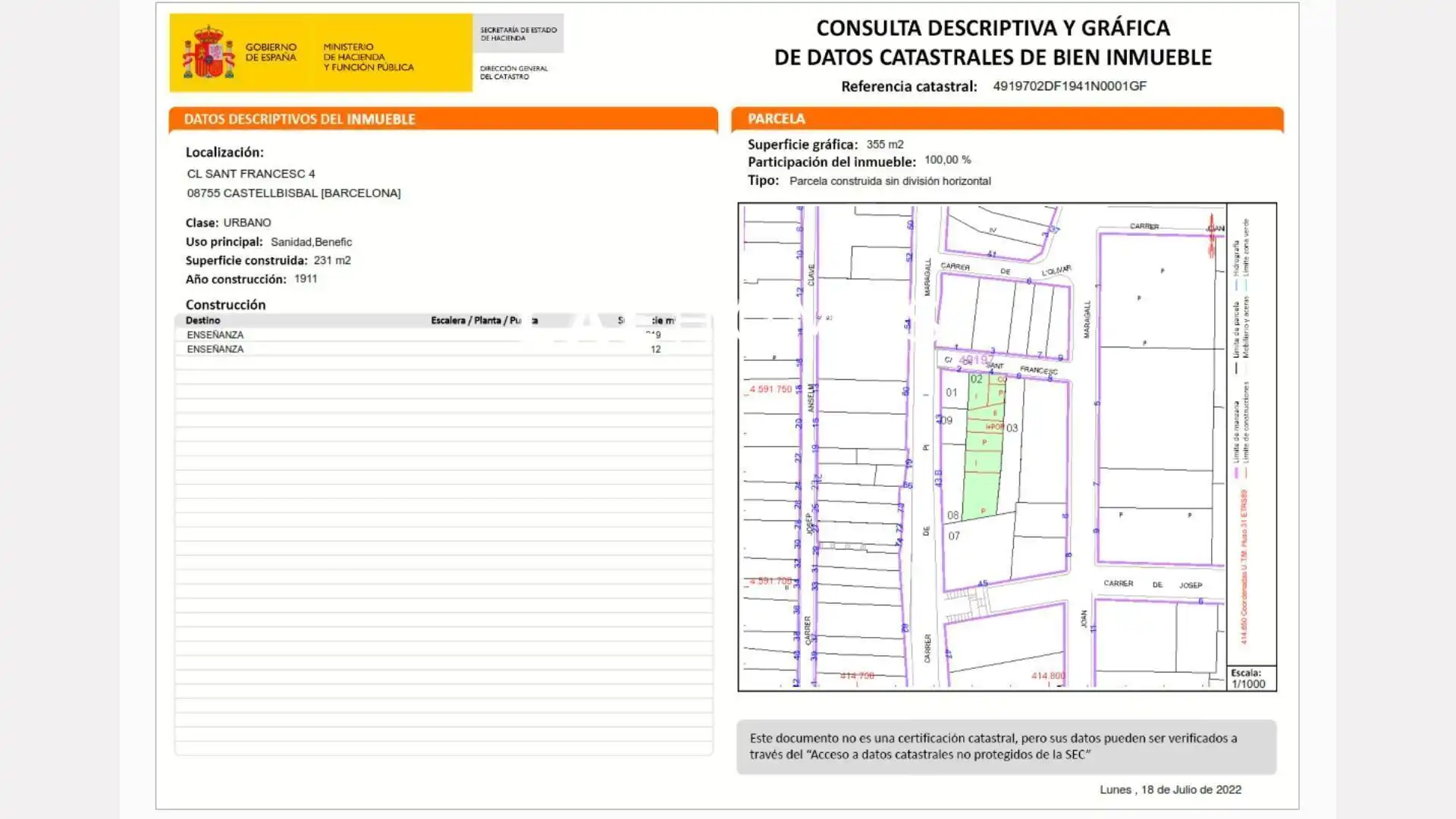
Task: Click the CARRER DE JOSEP street label
Action: click(1153, 584)
